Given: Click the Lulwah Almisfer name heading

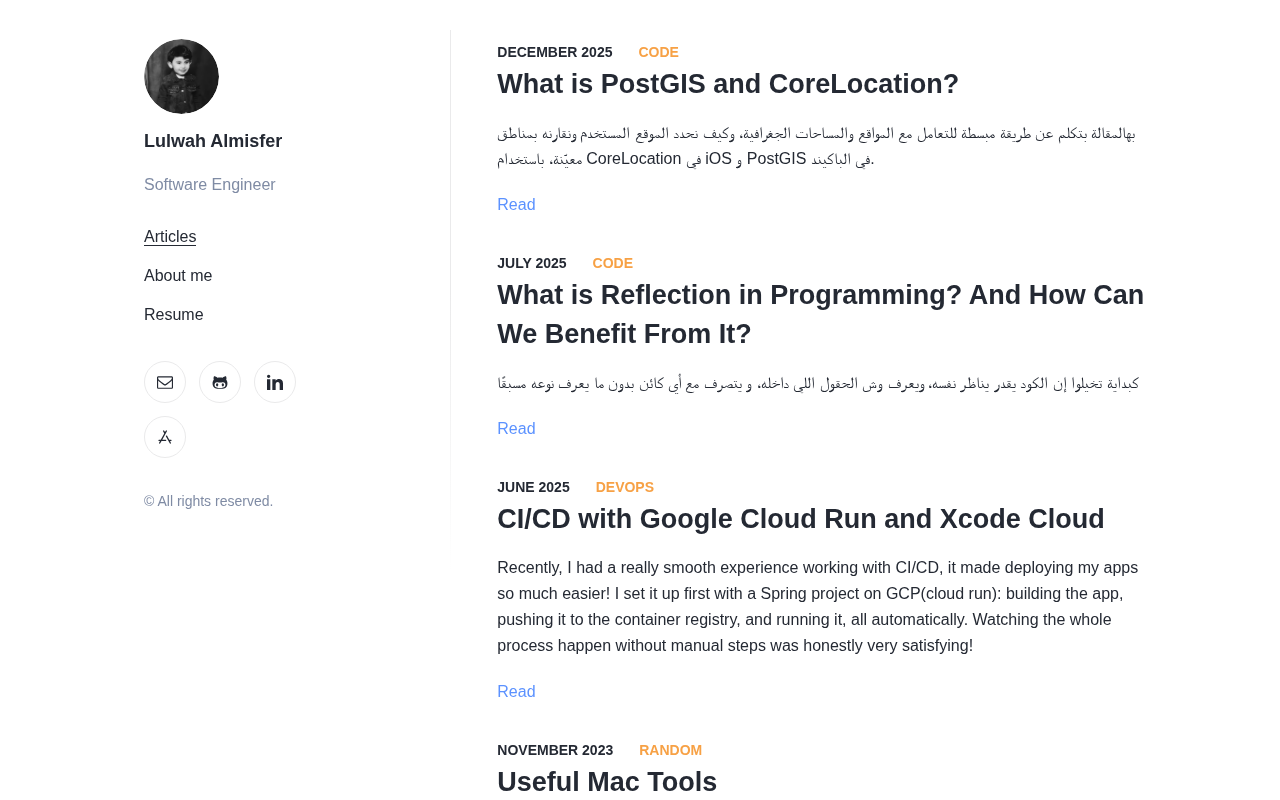Looking at the screenshot, I should pos(213,141).
